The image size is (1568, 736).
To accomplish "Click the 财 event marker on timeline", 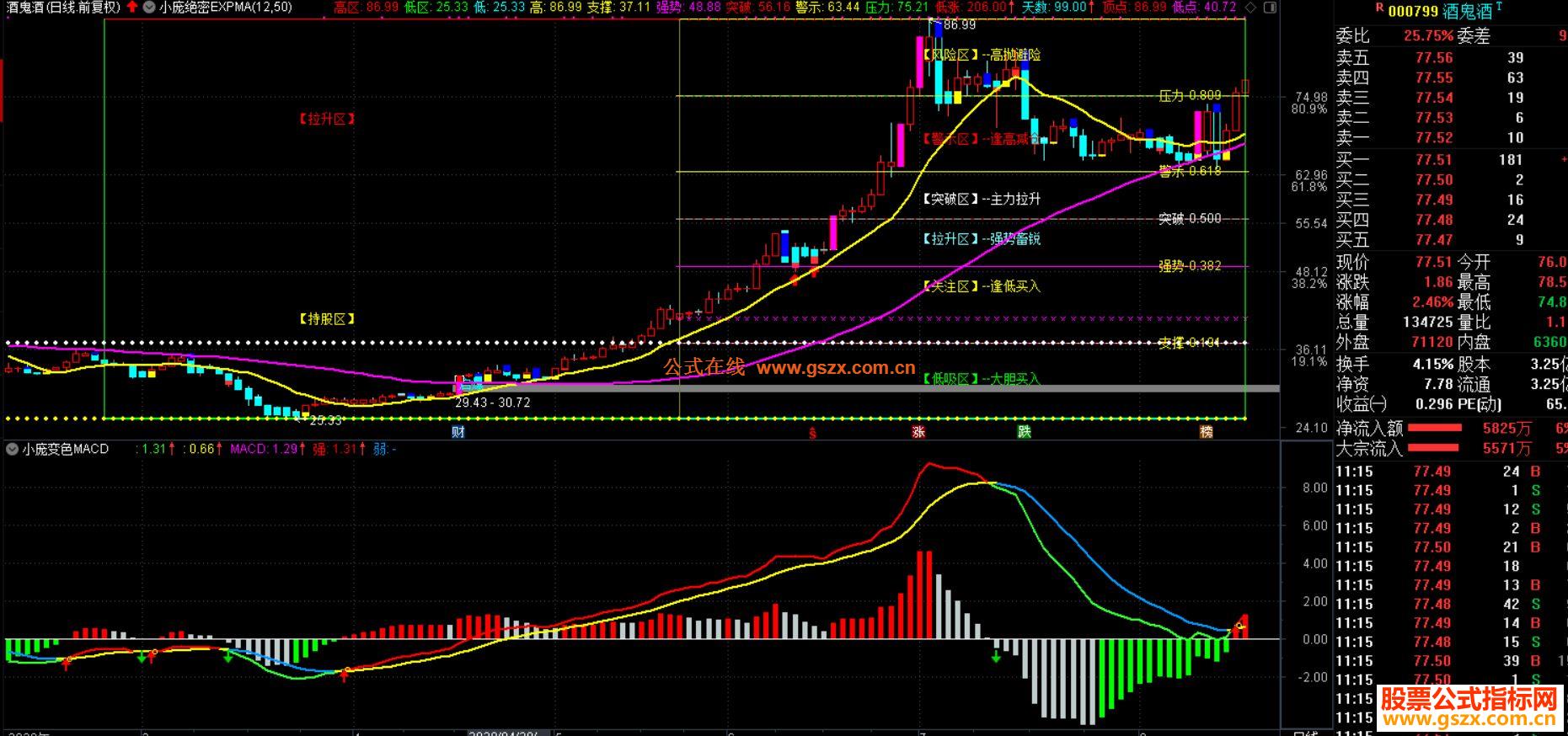I will [458, 432].
